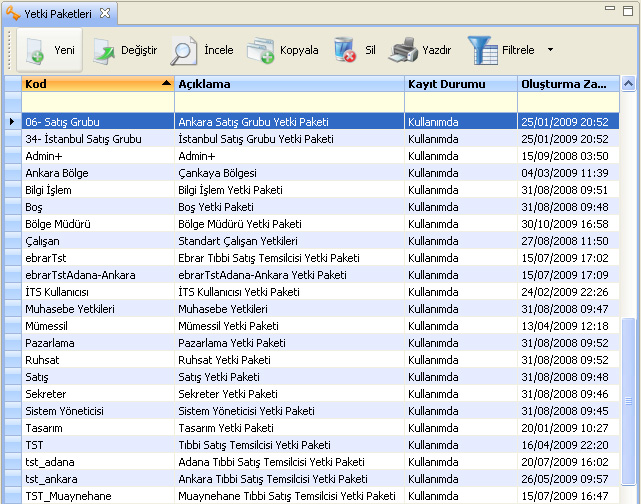Image resolution: width=641 pixels, height=504 pixels.
Task: Select the "Ruhsat" code cell
Action: click(x=98, y=360)
